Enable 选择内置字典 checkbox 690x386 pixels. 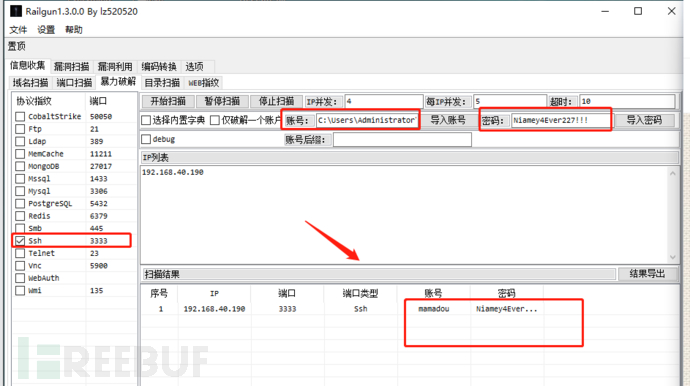pos(146,120)
